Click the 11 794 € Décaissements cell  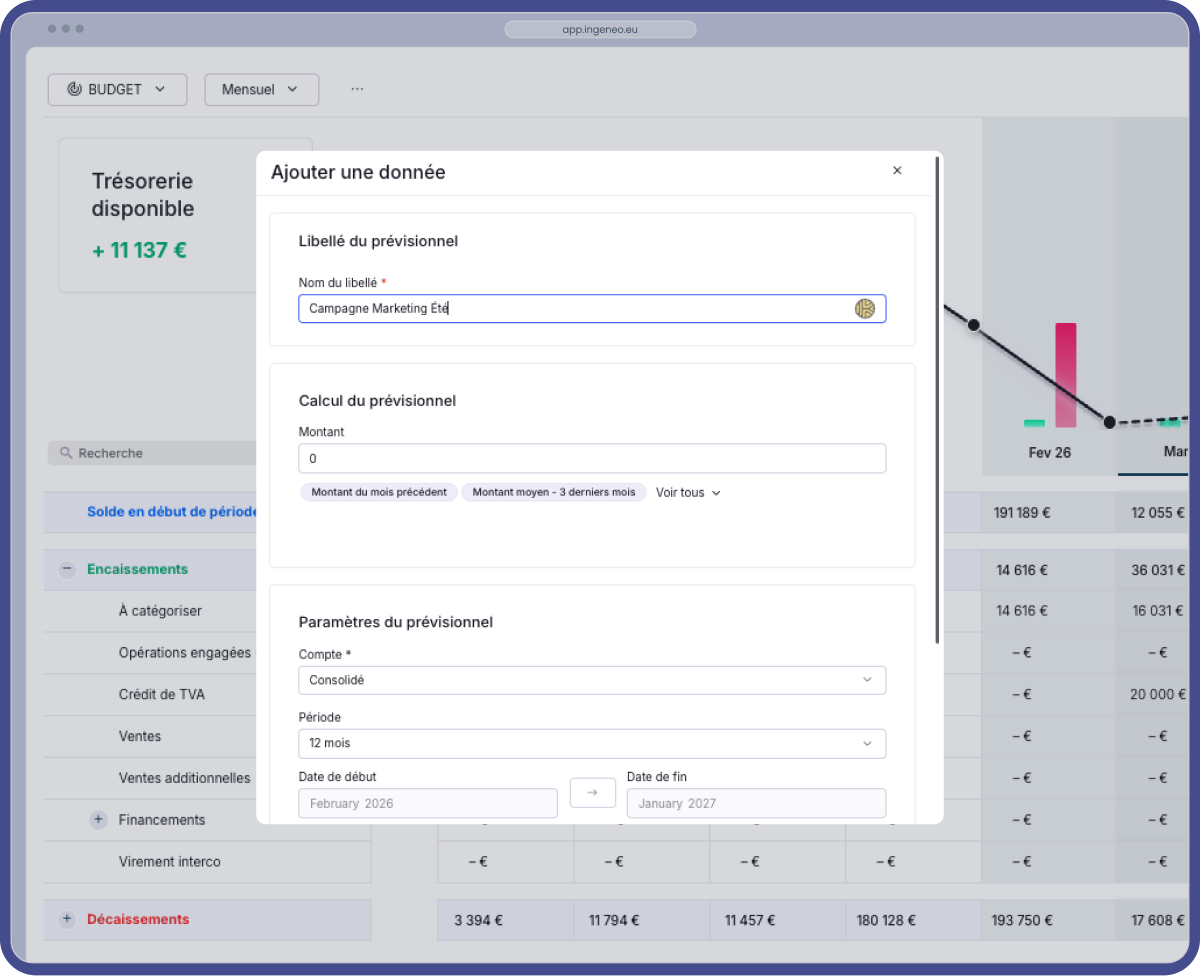click(614, 920)
